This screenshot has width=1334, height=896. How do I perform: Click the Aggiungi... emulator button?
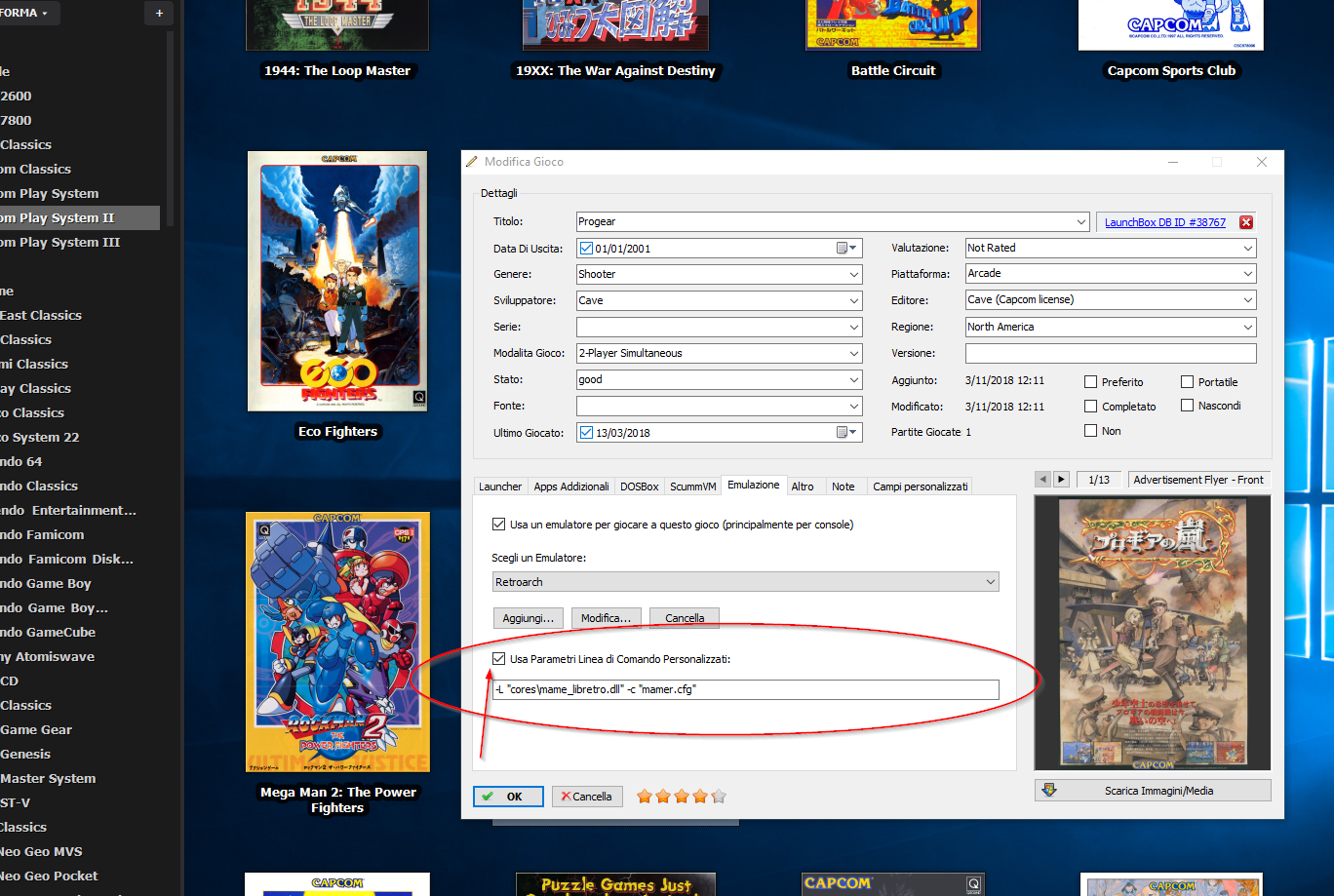click(529, 618)
